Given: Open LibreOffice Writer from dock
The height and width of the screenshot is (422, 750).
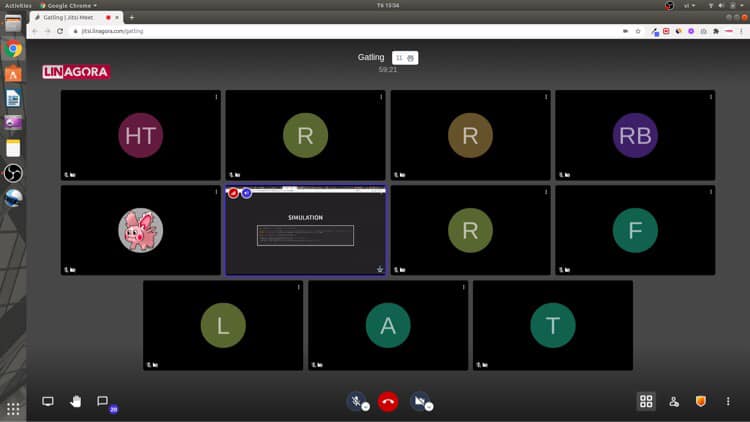Looking at the screenshot, I should point(13,99).
